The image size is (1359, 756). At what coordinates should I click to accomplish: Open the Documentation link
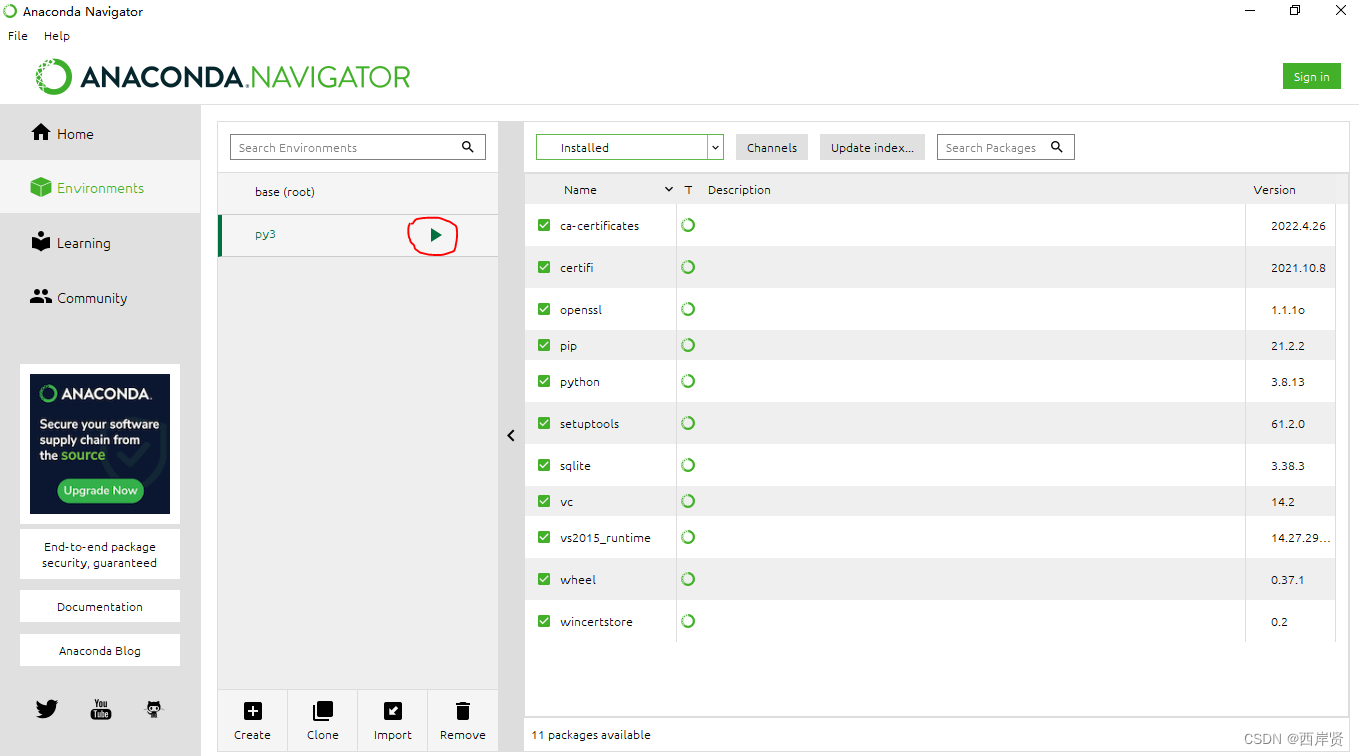pos(100,606)
